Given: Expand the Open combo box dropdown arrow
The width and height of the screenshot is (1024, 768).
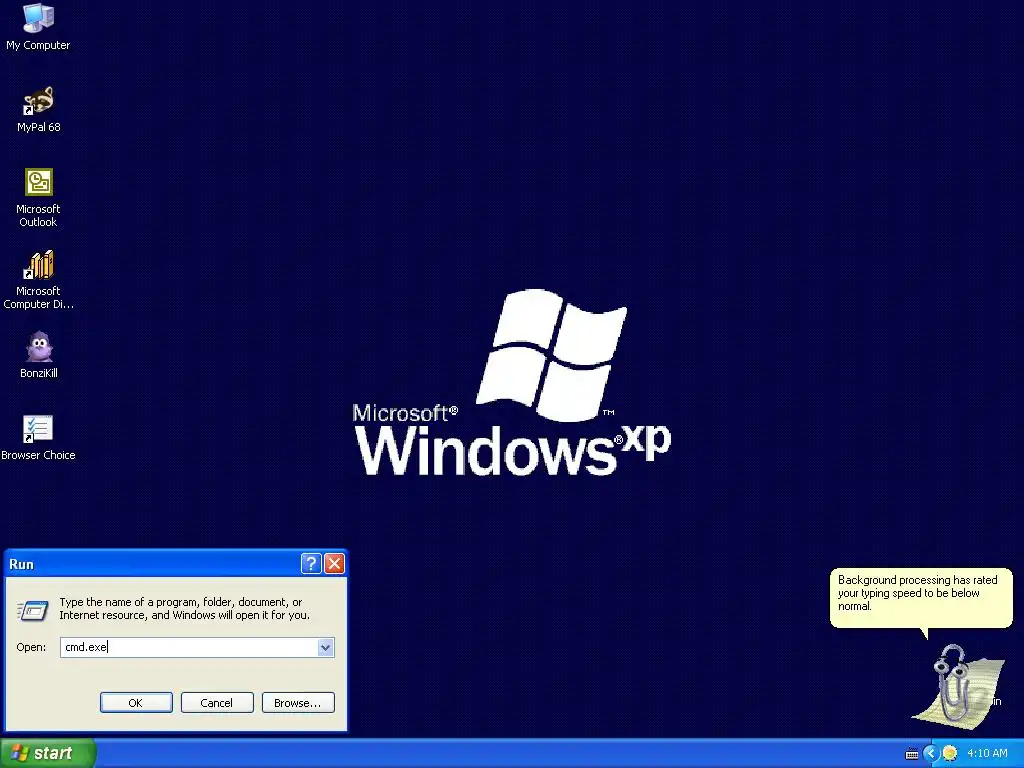Looking at the screenshot, I should point(325,647).
